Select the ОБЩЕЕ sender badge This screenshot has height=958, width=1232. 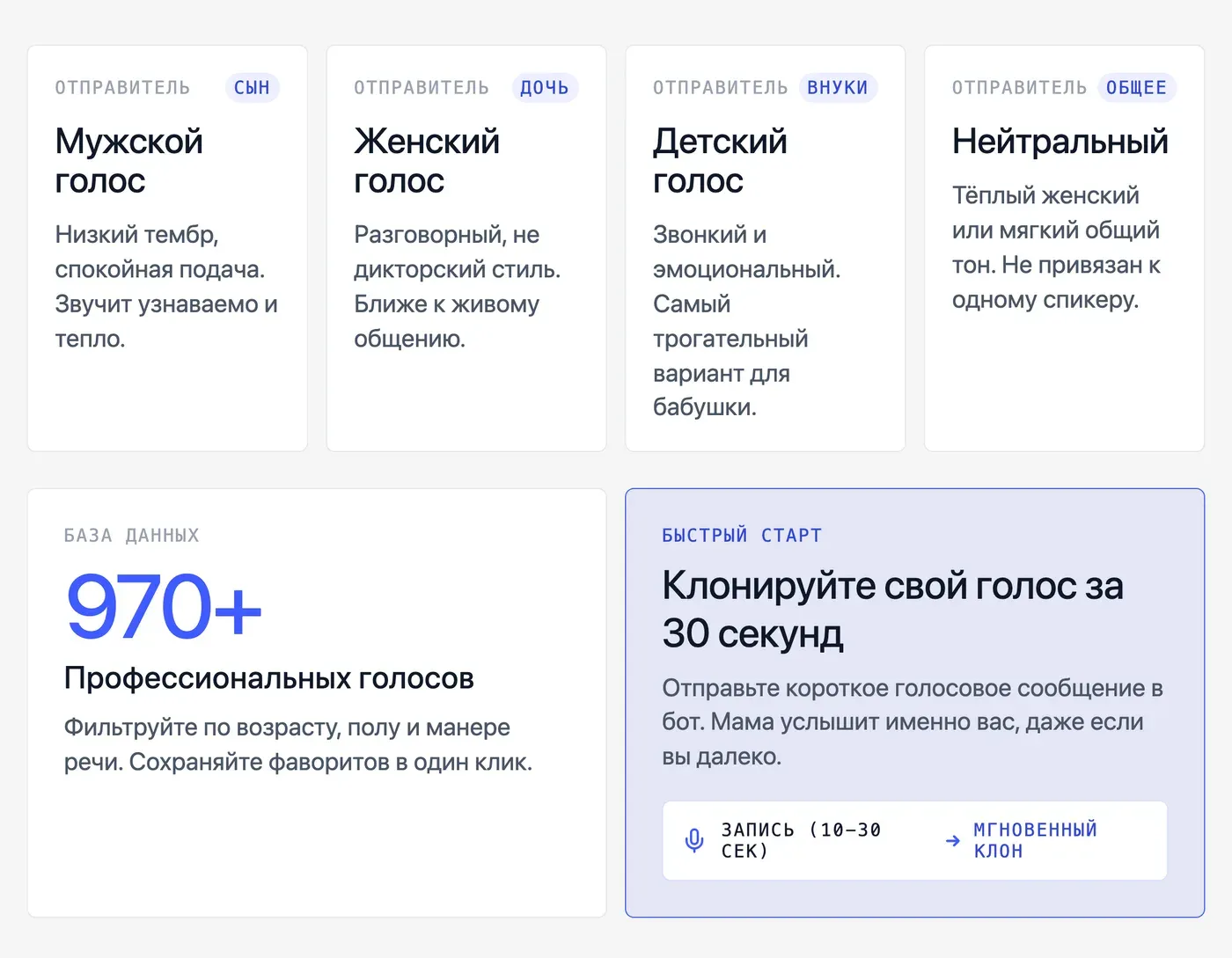pyautogui.click(x=1137, y=88)
